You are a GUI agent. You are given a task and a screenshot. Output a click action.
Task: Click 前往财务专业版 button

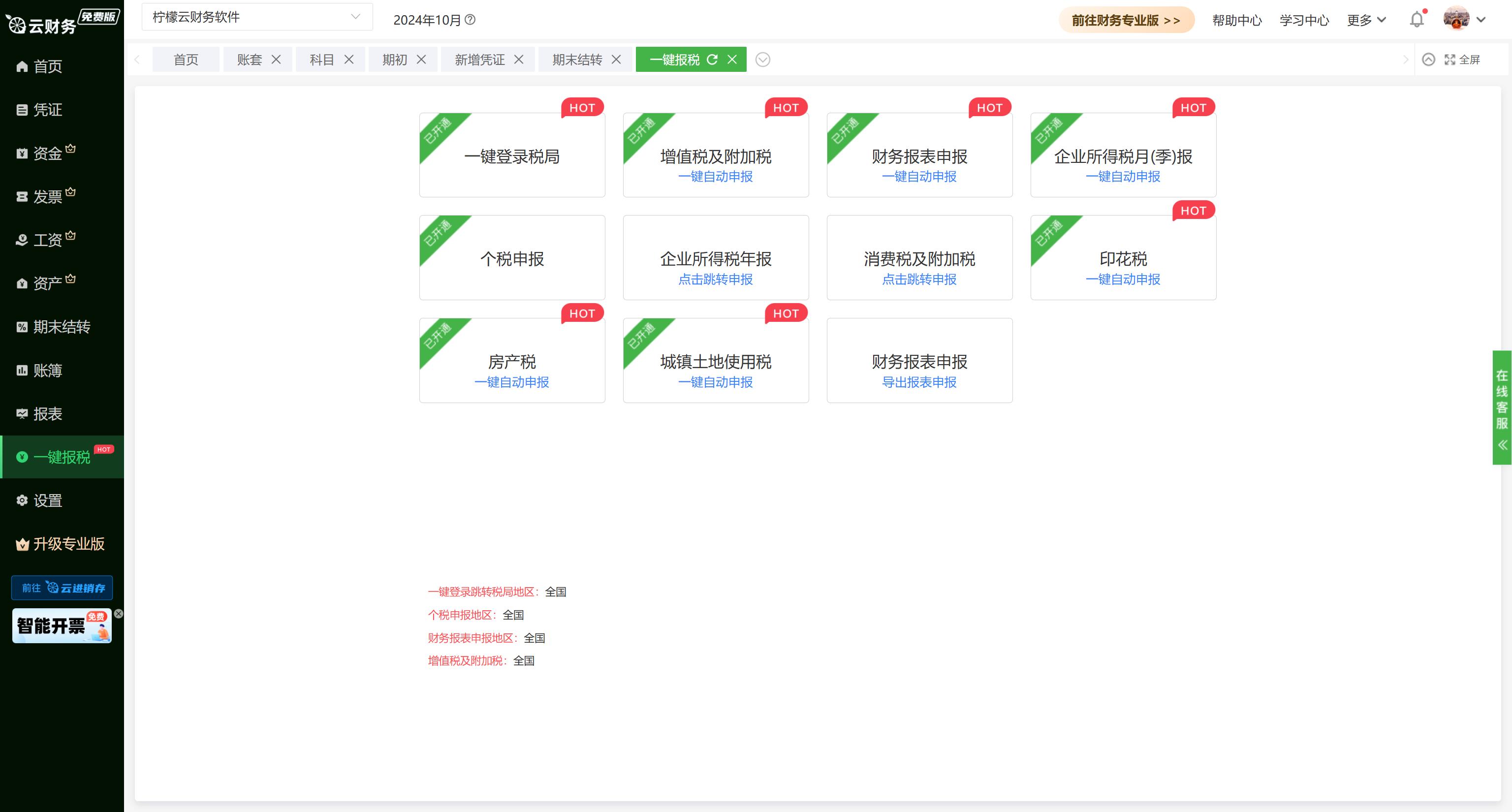1126,19
